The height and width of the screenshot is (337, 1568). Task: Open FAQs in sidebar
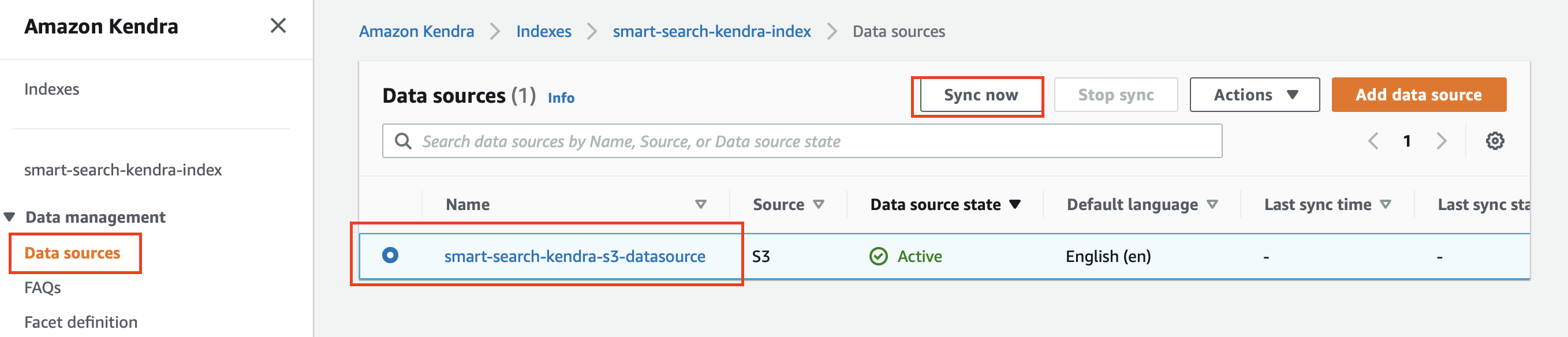coord(43,288)
